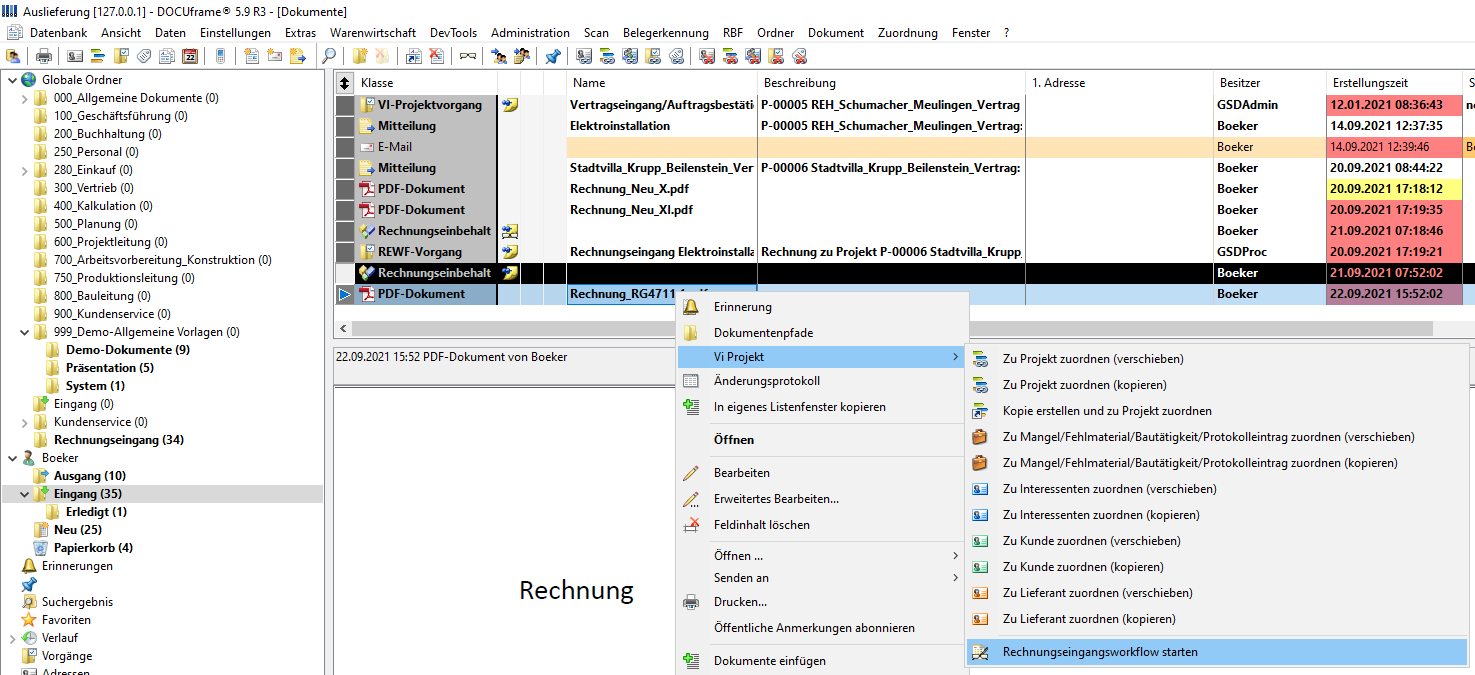The width and height of the screenshot is (1475, 675).
Task: Click the 1. Adresse column header
Action: [x=1120, y=83]
